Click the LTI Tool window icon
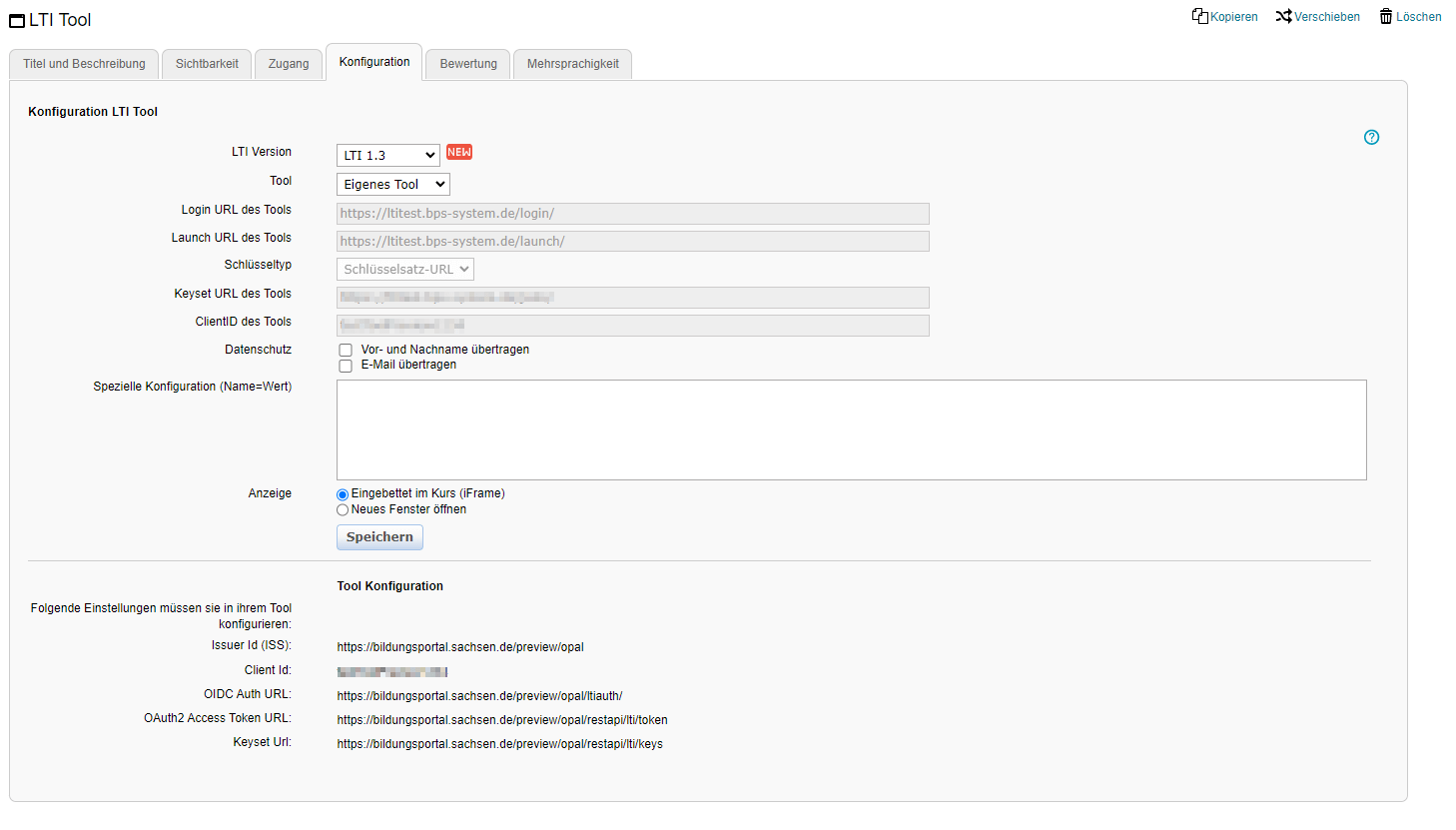Screen dimensions: 1456x830 (17, 21)
